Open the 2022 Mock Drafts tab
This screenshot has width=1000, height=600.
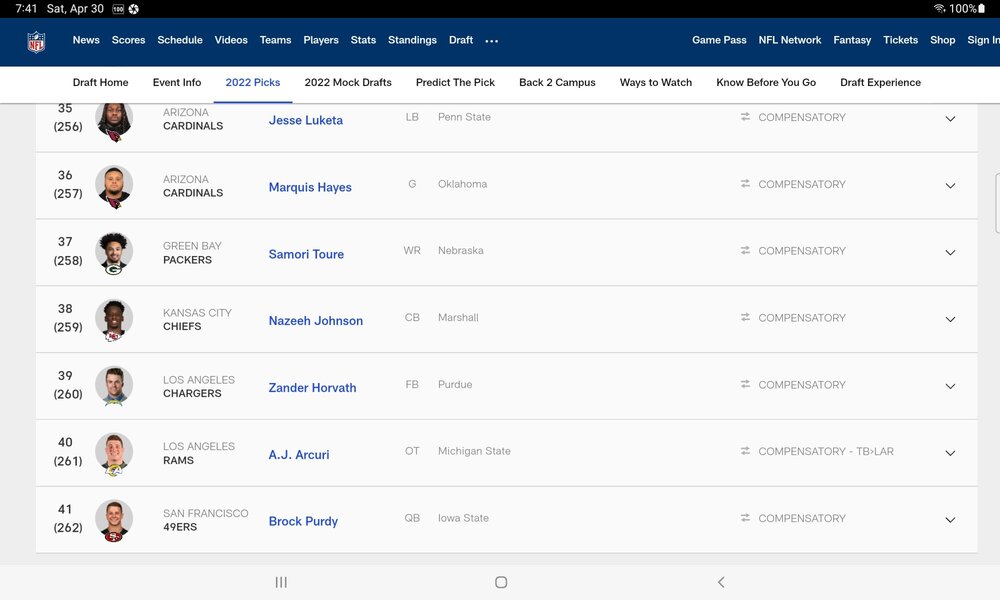(x=348, y=82)
